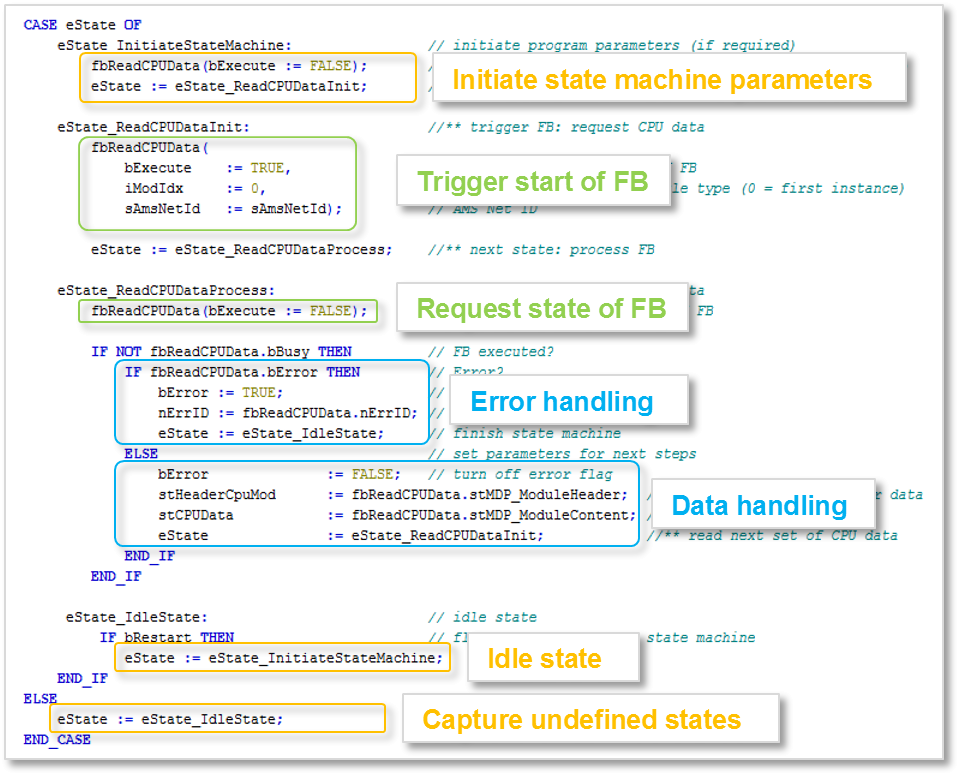The height and width of the screenshot is (780, 965).
Task: Click the '// turn off error flag' comment
Action: pyautogui.click(x=521, y=475)
